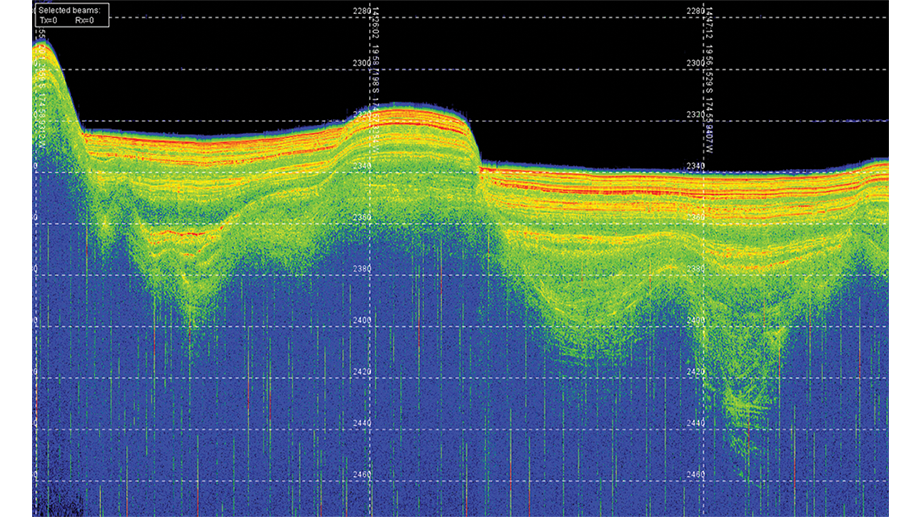Click the 2280 depth label near 14:47:12 marker
The image size is (919, 517).
point(695,11)
